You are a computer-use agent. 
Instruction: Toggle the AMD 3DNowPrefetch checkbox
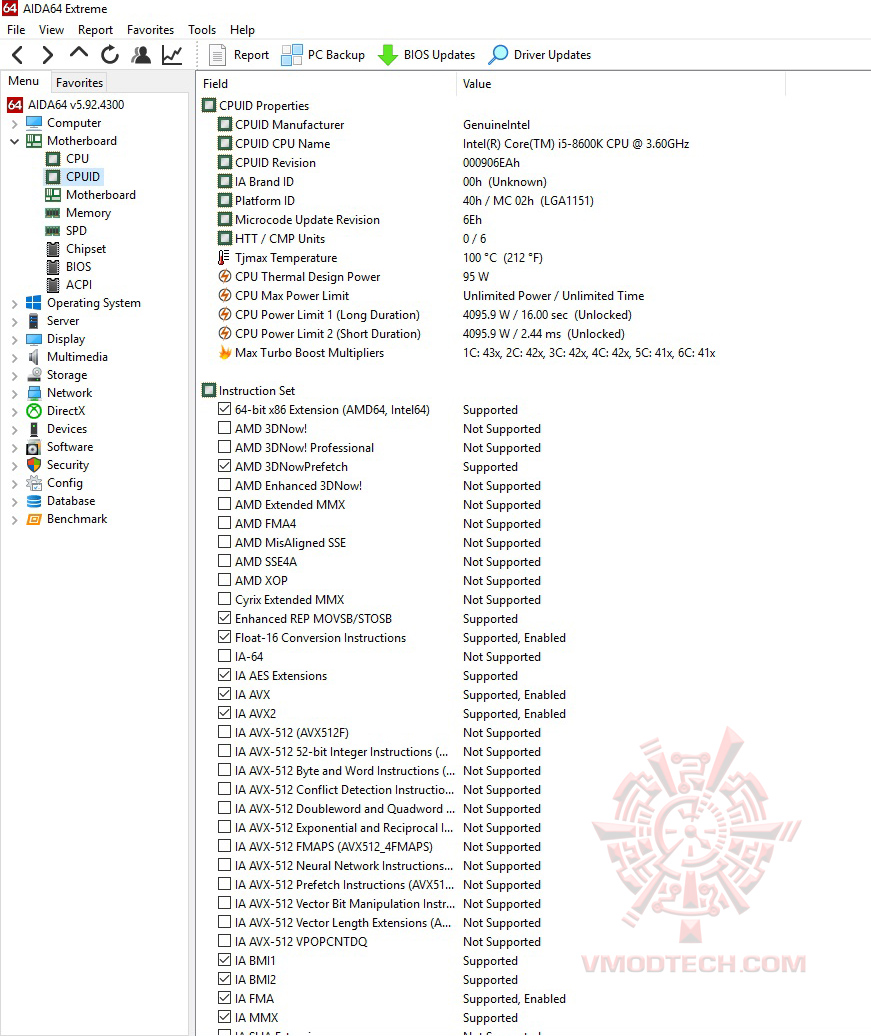click(x=225, y=466)
